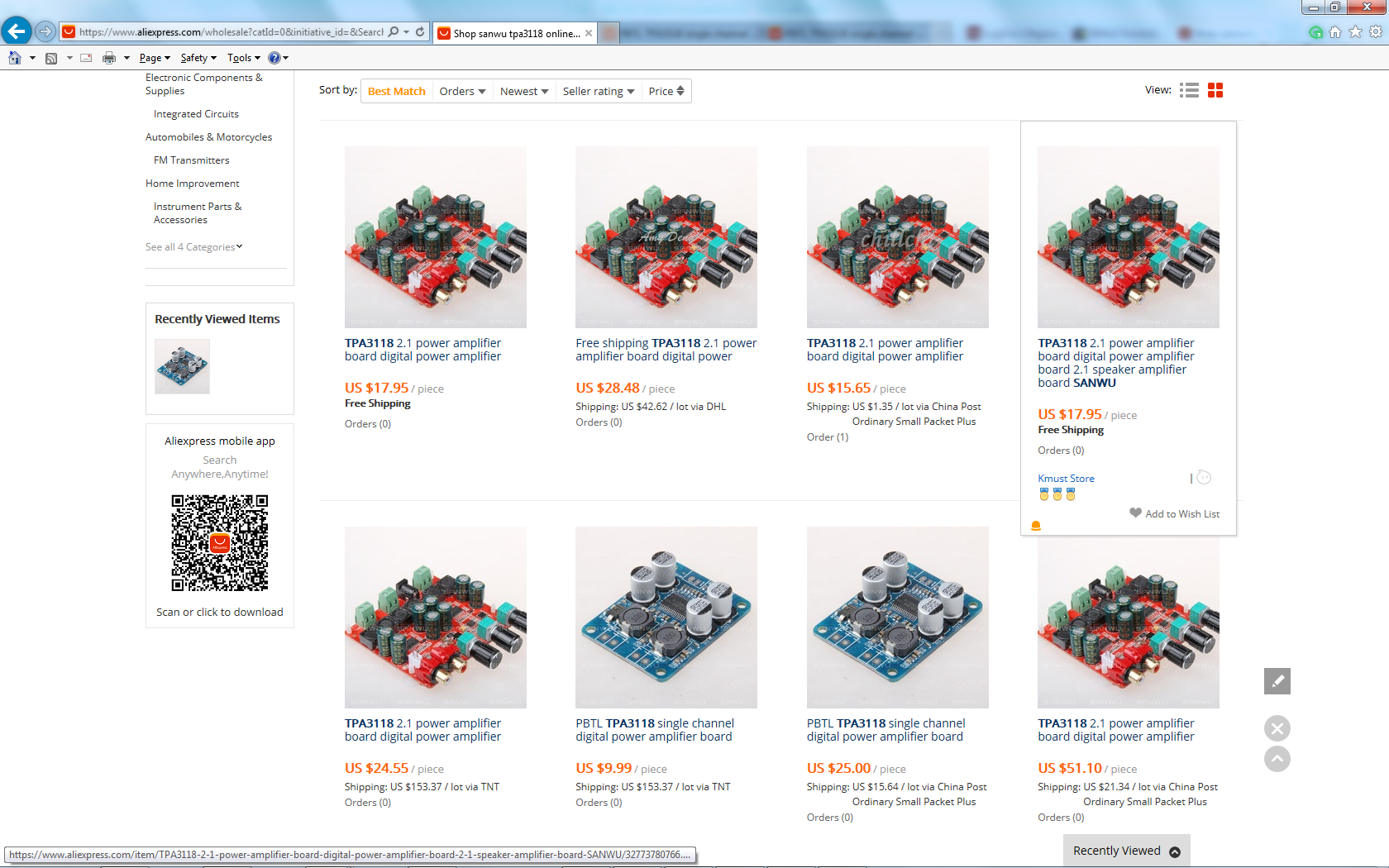The height and width of the screenshot is (868, 1389).
Task: Open Electronic Components & Supplies category
Action: pos(204,84)
